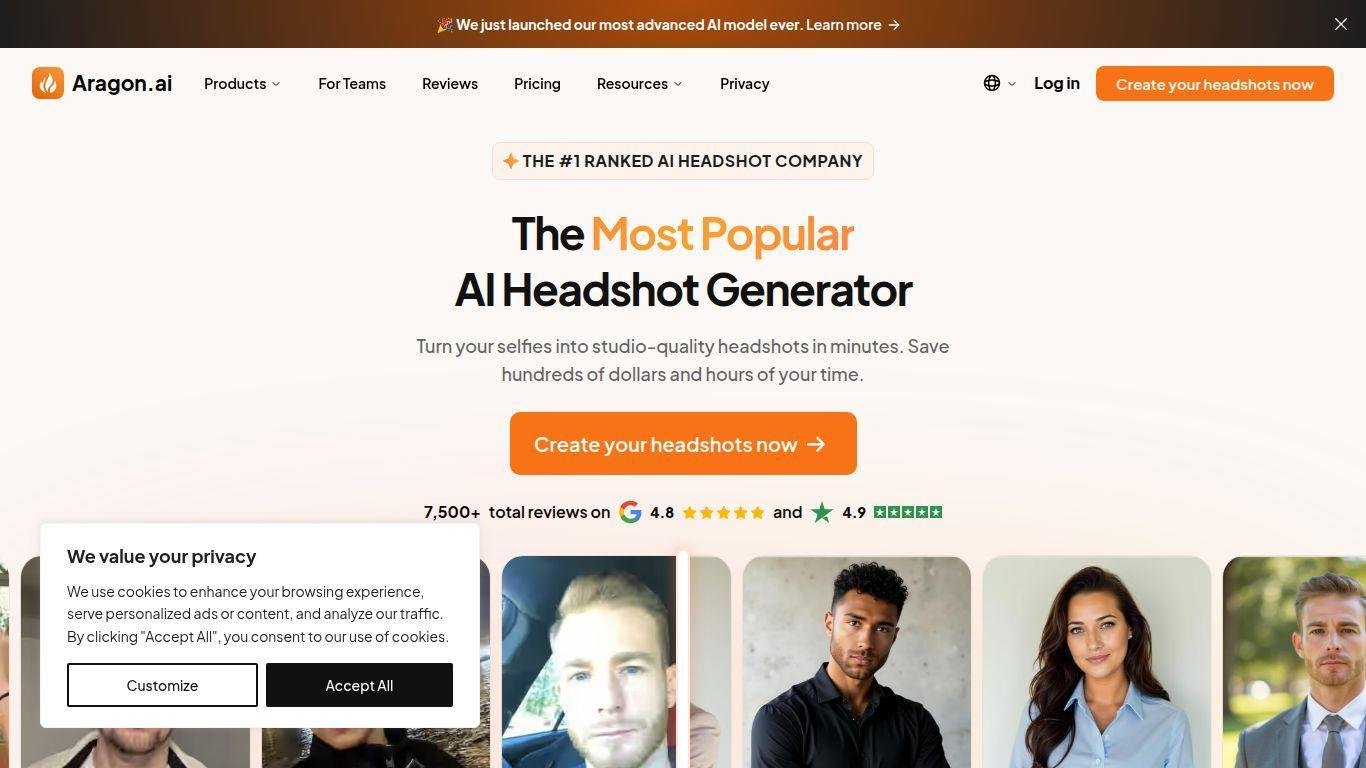The image size is (1366, 768).
Task: Open the Reviews nav link
Action: pyautogui.click(x=450, y=84)
